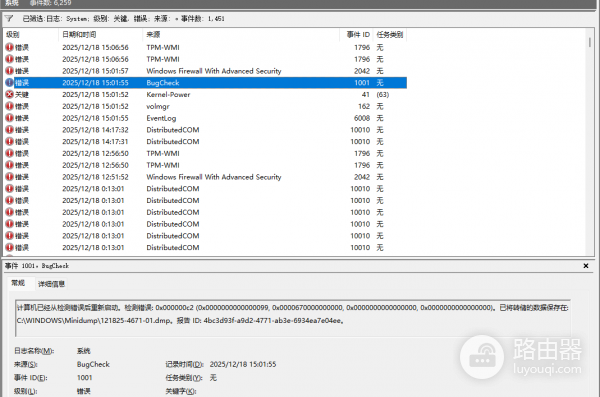Click the error icon on the BugCheck row
Viewport: 600px width, 397px height.
coord(9,83)
